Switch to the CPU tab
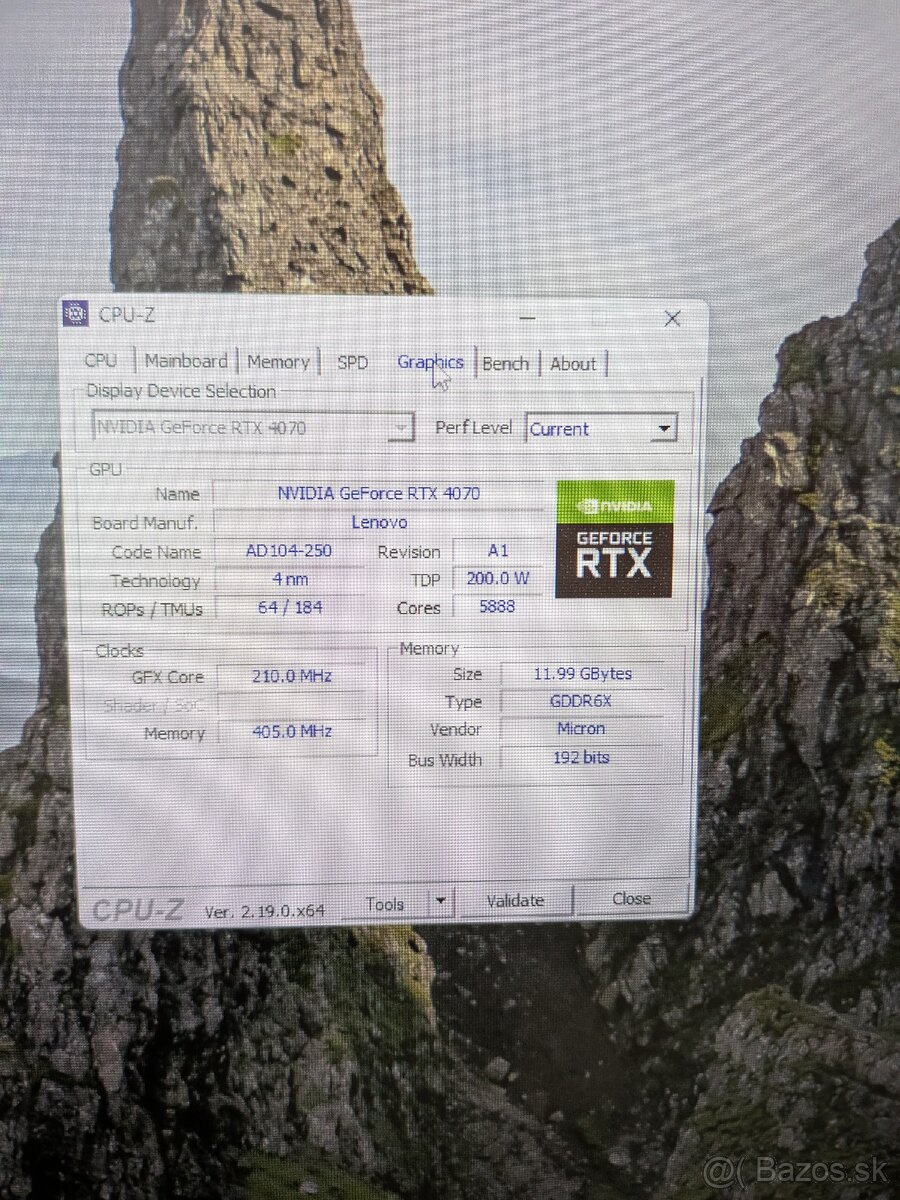 [101, 361]
